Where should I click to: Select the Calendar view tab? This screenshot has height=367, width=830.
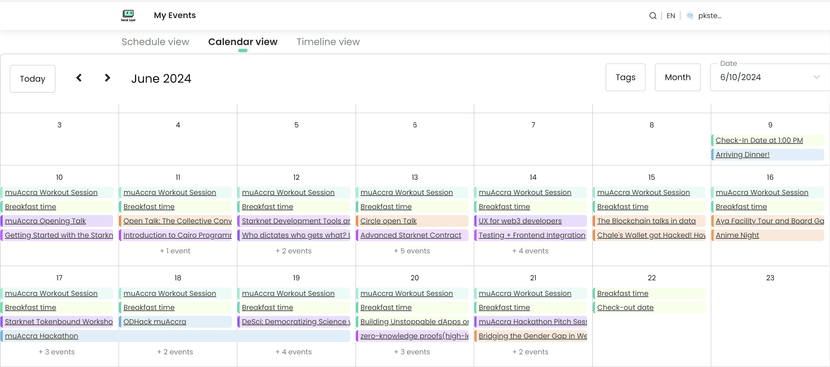(x=242, y=42)
